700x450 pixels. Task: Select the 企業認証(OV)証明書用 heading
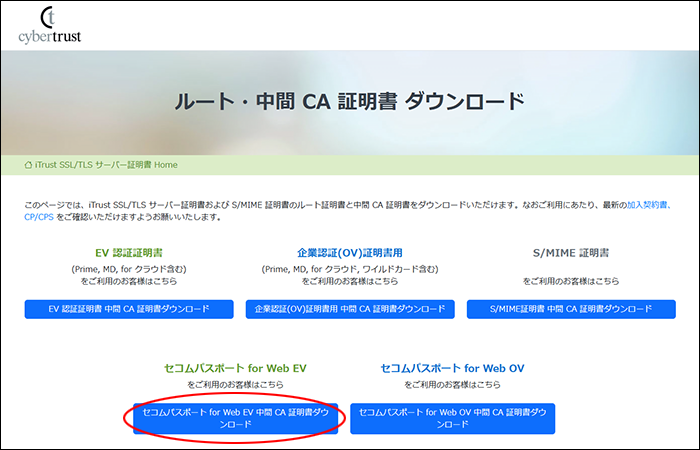tap(350, 253)
